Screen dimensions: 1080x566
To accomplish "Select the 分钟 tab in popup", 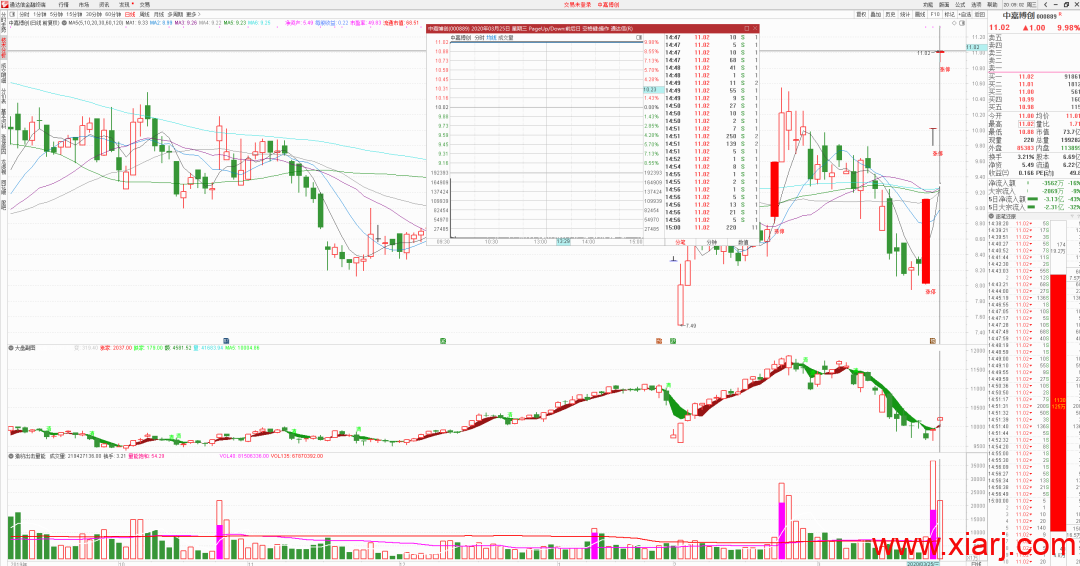I will click(712, 242).
